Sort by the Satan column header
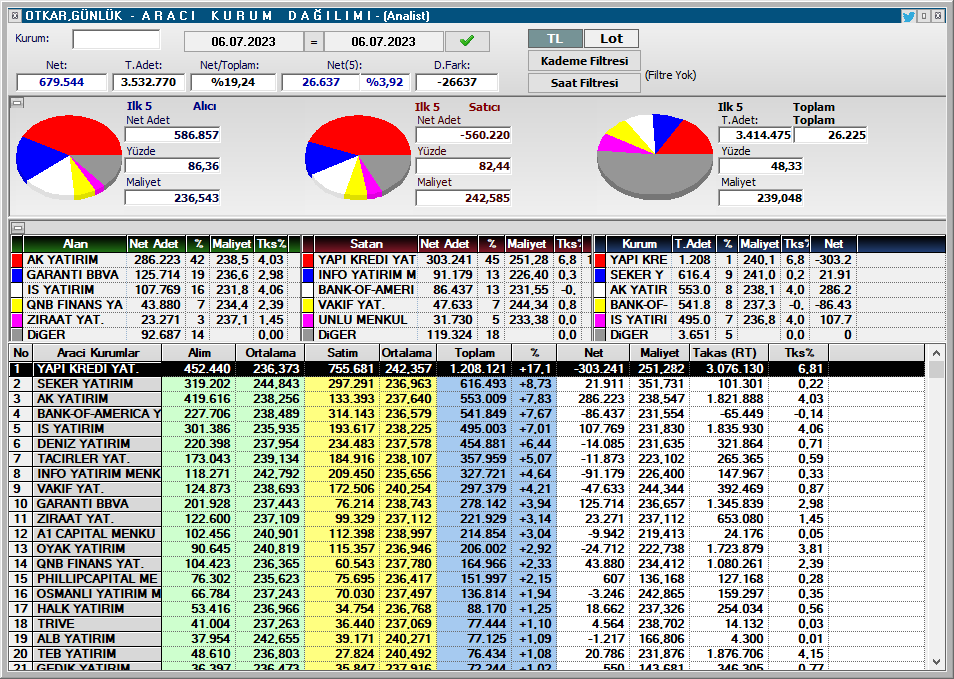 pos(366,244)
